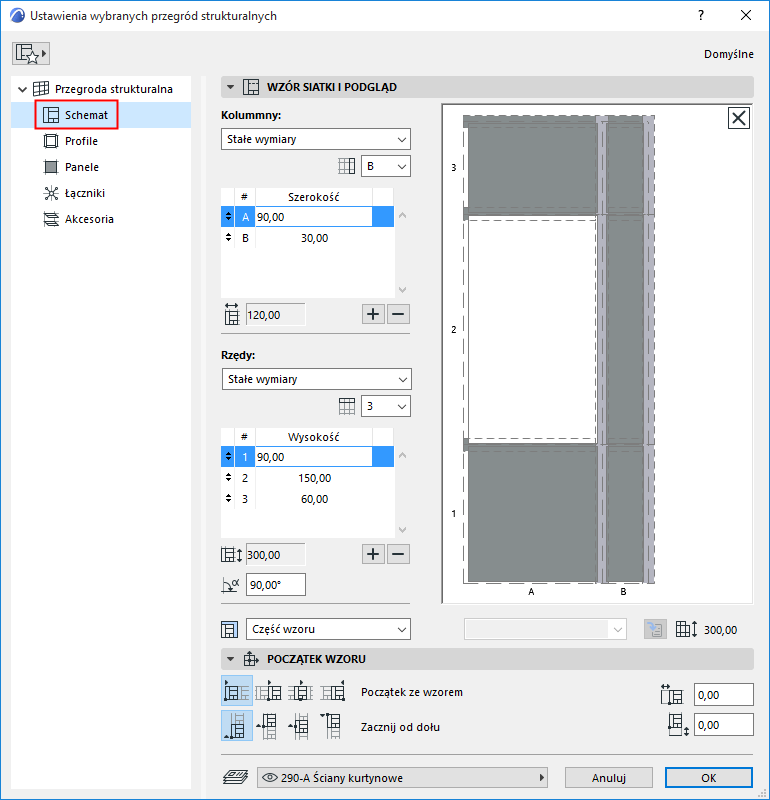This screenshot has height=800, width=770.
Task: Select centered vertical pattern origin option
Action: (x=299, y=726)
